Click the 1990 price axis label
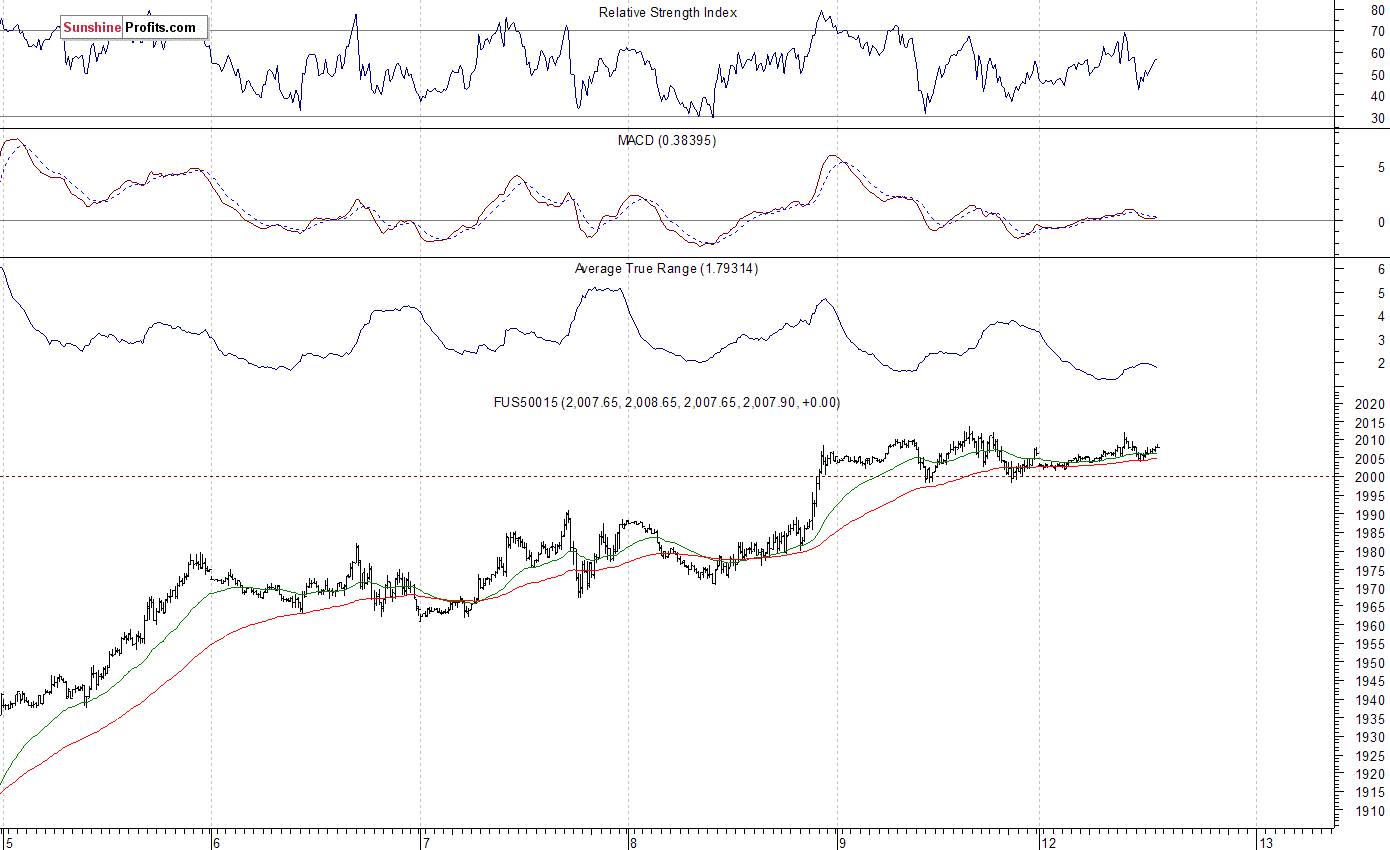Screen dimensions: 1390x850 (x=1371, y=515)
